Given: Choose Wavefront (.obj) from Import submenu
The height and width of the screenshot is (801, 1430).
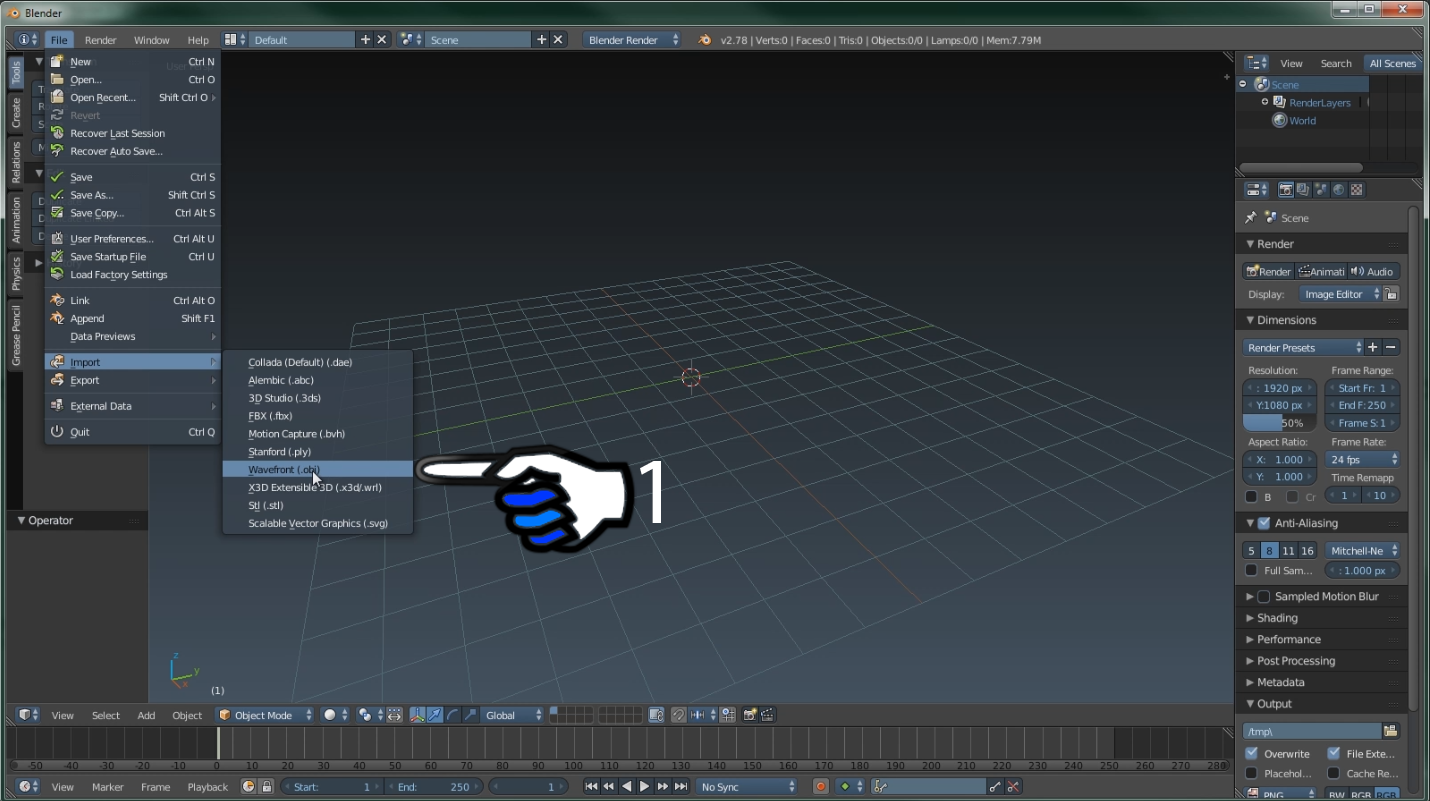Looking at the screenshot, I should pos(284,470).
